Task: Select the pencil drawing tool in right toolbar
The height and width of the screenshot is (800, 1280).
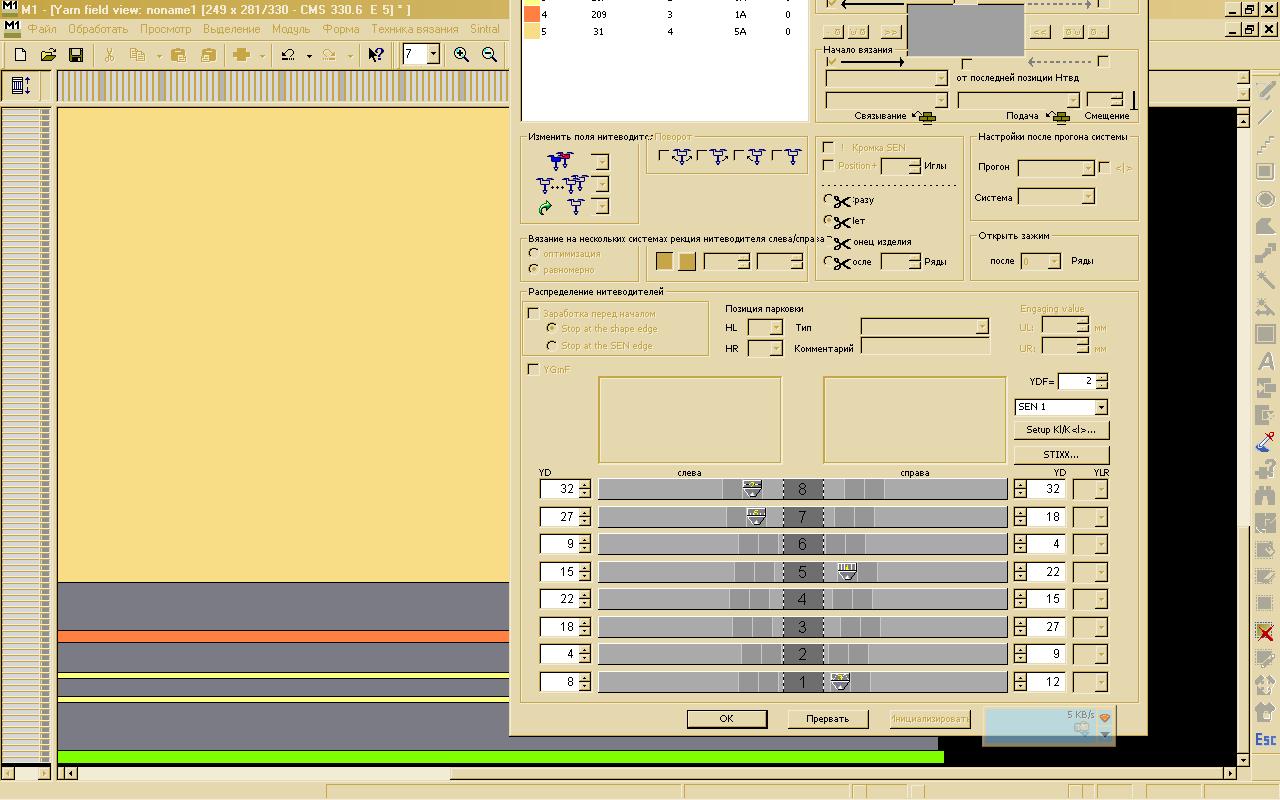Action: click(x=1265, y=92)
